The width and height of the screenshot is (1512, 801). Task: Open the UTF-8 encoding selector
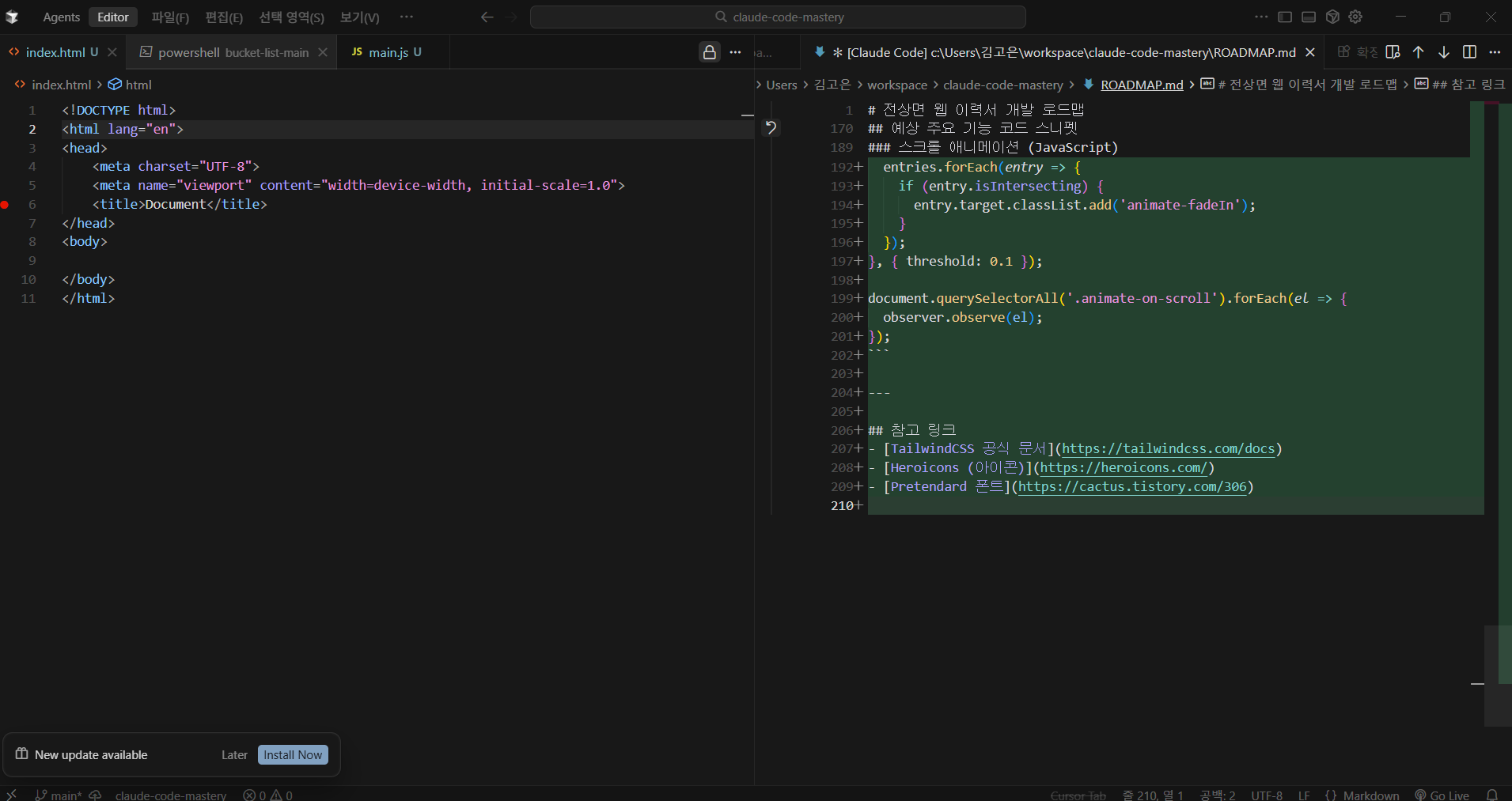[x=1266, y=795]
